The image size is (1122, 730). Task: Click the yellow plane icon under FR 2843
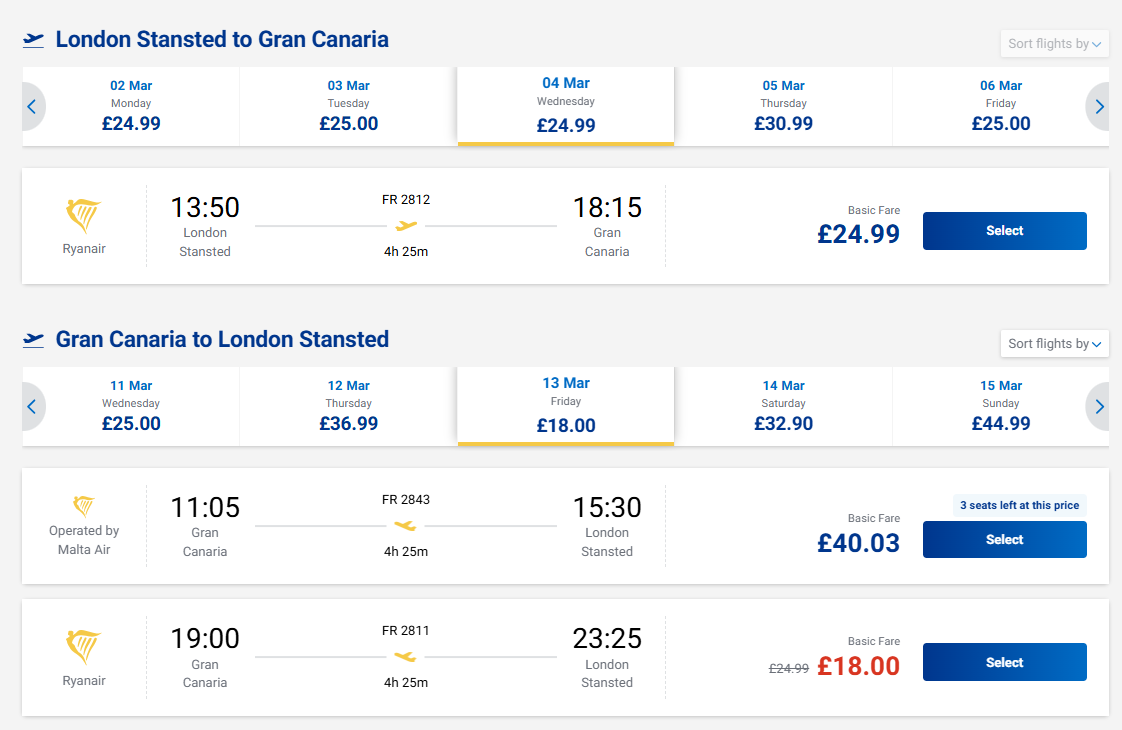(x=405, y=526)
